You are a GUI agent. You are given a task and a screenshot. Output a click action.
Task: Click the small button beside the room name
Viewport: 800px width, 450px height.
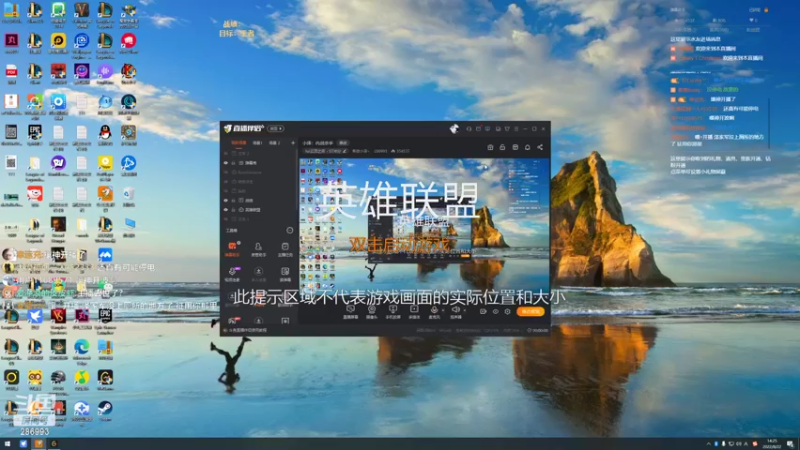click(x=343, y=143)
